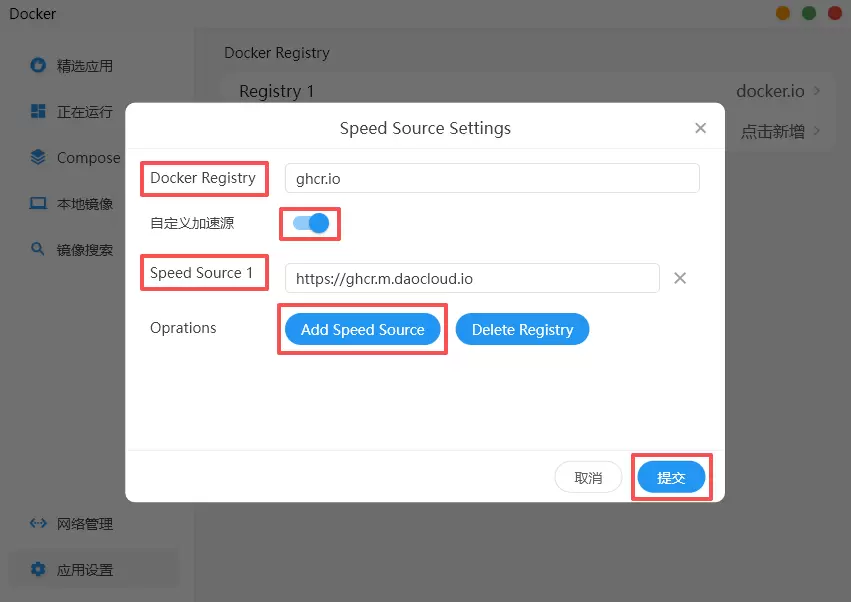
Task: Open the 本地镜像 laptop icon
Action: tap(38, 204)
